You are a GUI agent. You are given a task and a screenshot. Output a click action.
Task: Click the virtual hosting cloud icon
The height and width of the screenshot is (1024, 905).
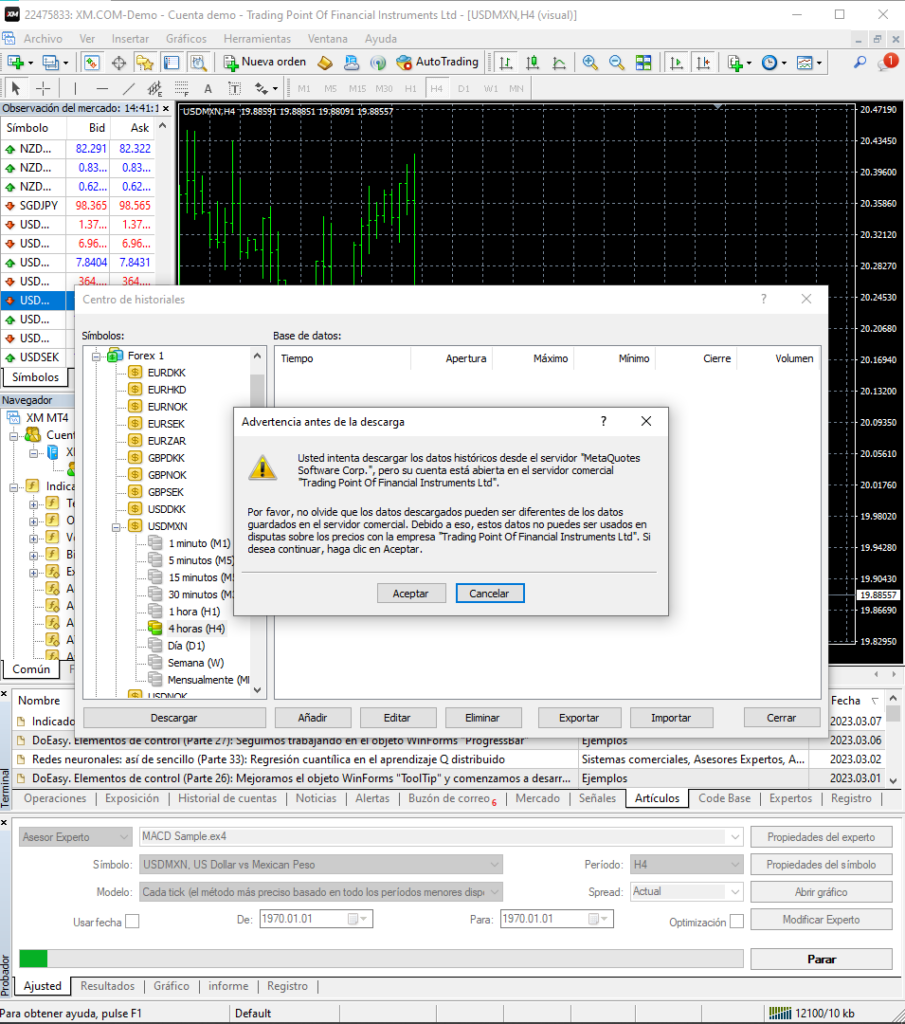click(351, 63)
